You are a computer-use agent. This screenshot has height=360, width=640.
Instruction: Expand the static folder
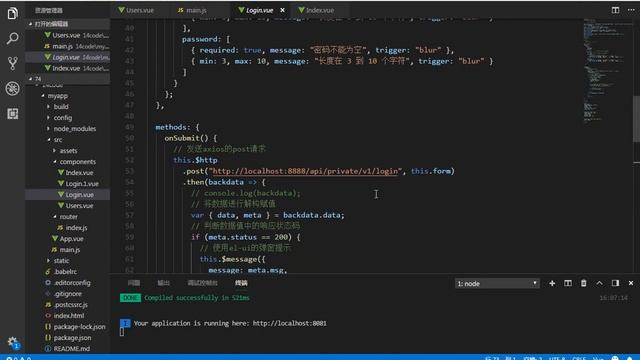tap(61, 261)
